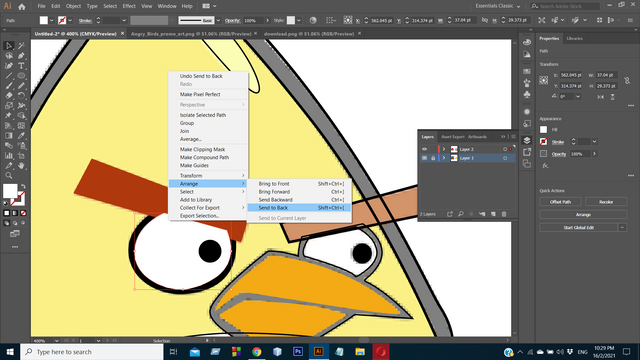The width and height of the screenshot is (640, 360).
Task: Select the Eraser tool
Action: 9,96
